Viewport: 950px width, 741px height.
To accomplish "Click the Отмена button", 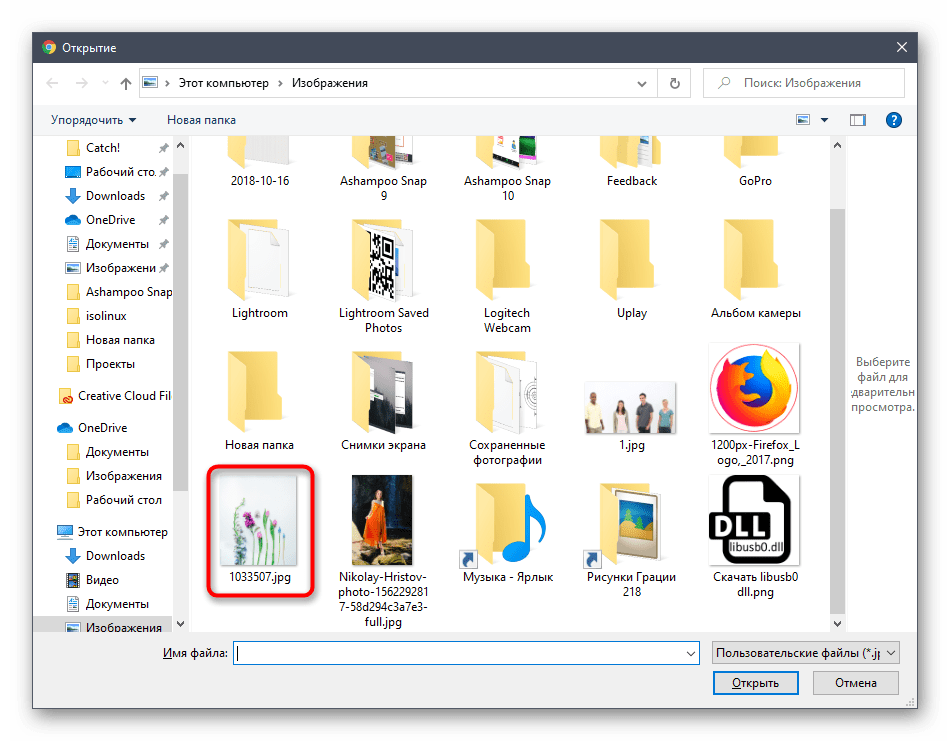I will click(x=855, y=683).
